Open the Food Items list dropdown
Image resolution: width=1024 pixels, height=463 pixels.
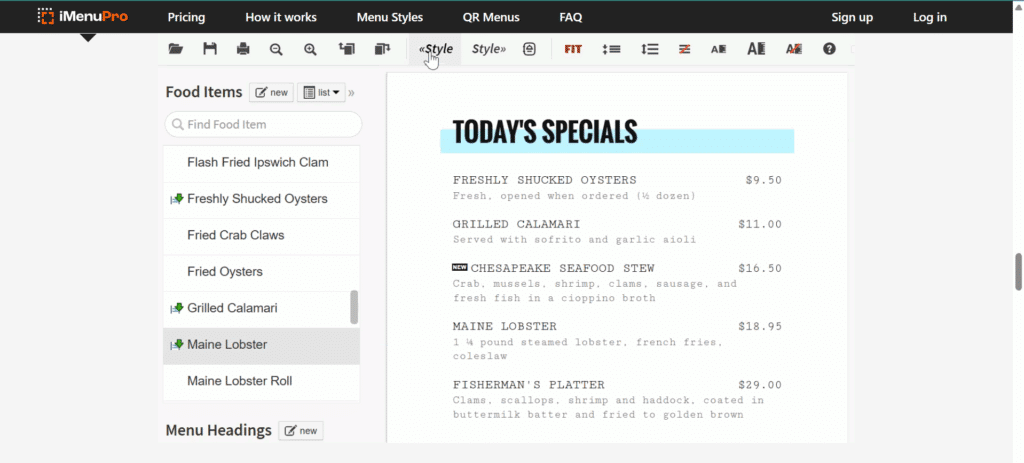[x=321, y=93]
